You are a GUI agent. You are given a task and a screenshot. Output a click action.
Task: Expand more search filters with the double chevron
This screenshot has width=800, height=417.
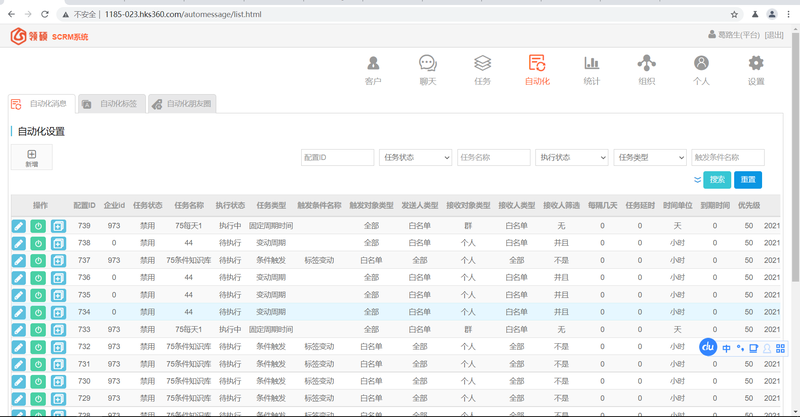coord(697,180)
